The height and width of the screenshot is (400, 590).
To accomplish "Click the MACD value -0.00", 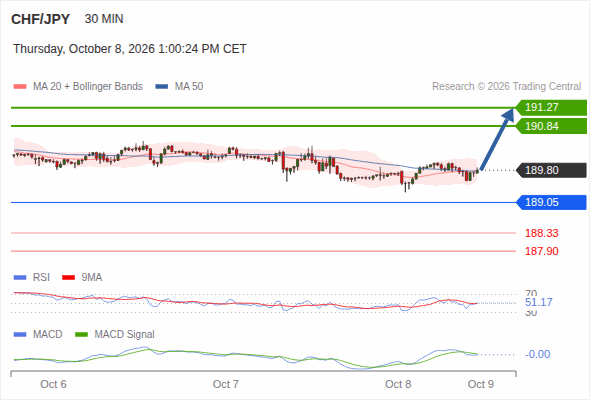I will click(538, 354).
